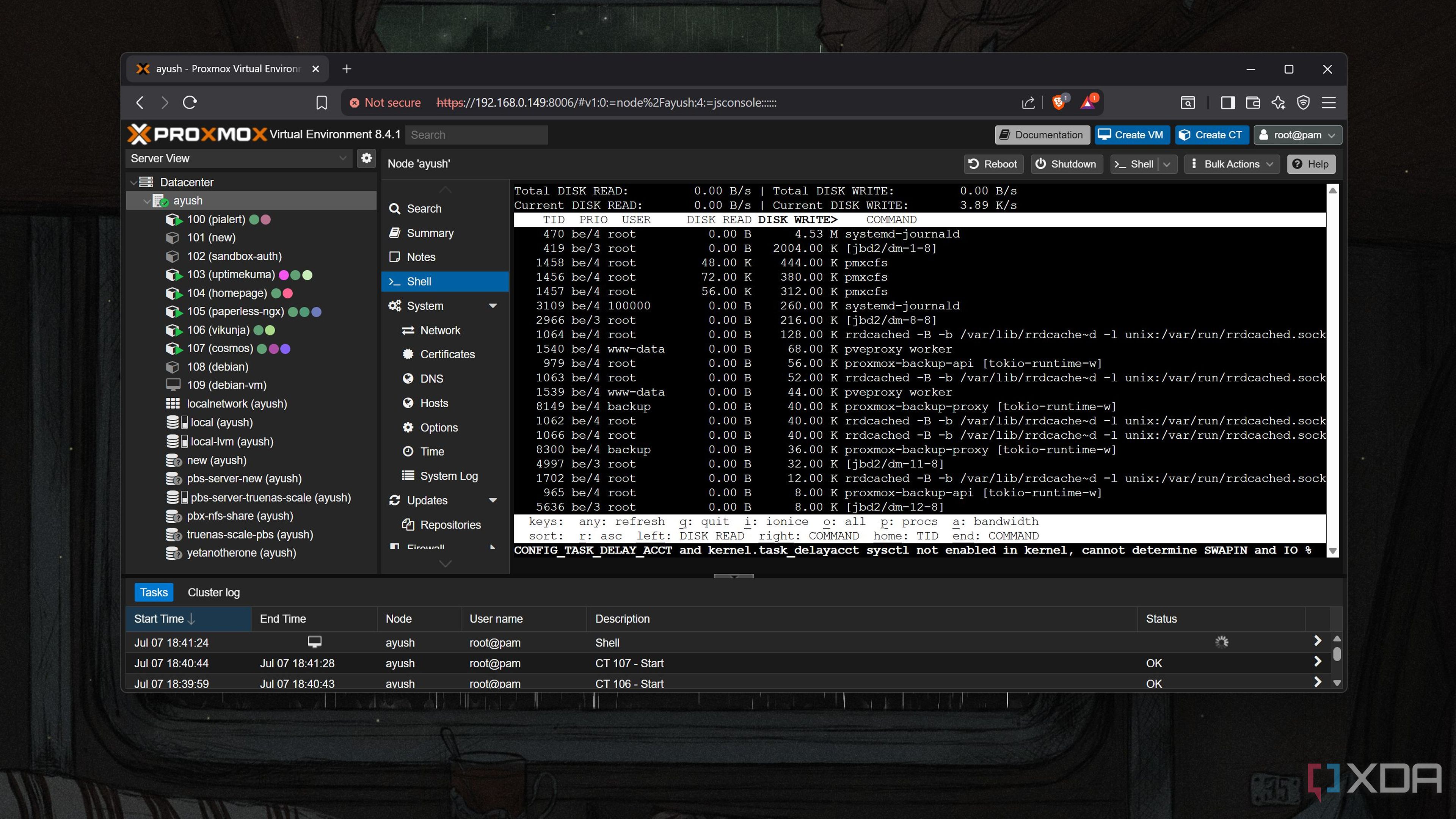Viewport: 1456px width, 819px height.
Task: Collapse the System menu section arrow
Action: [493, 306]
